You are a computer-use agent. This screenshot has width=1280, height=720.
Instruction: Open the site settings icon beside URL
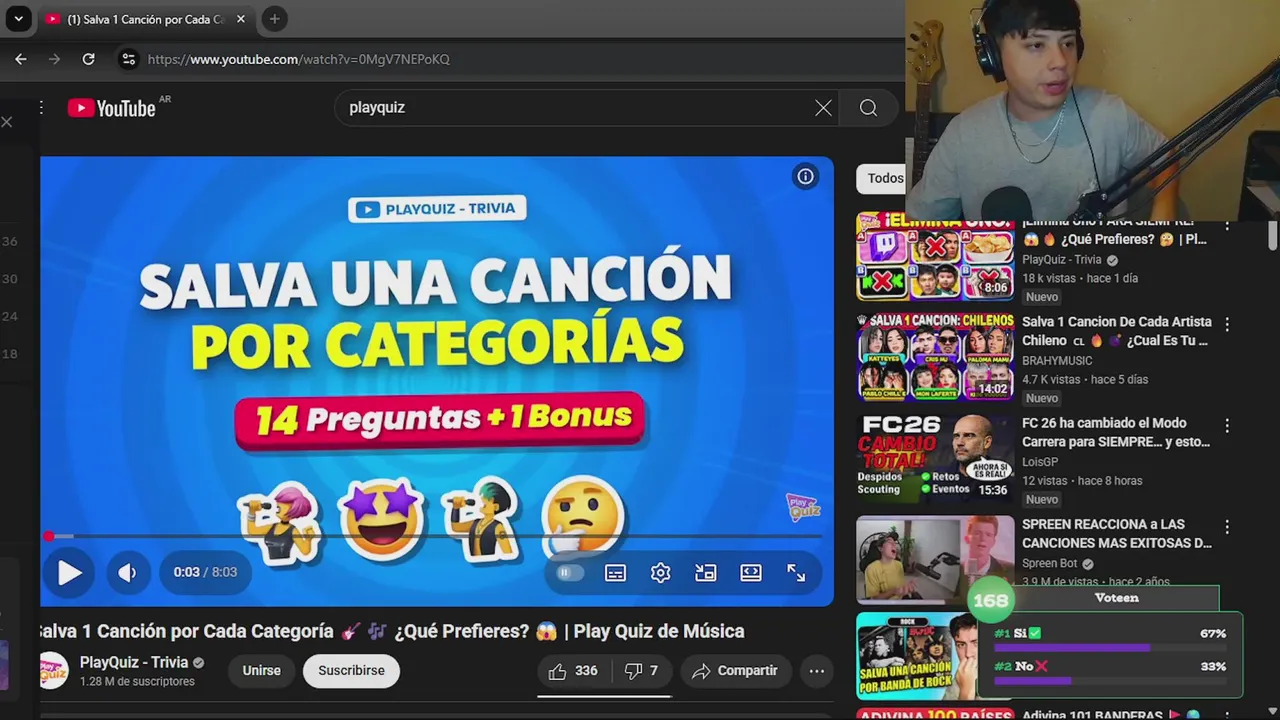(128, 59)
